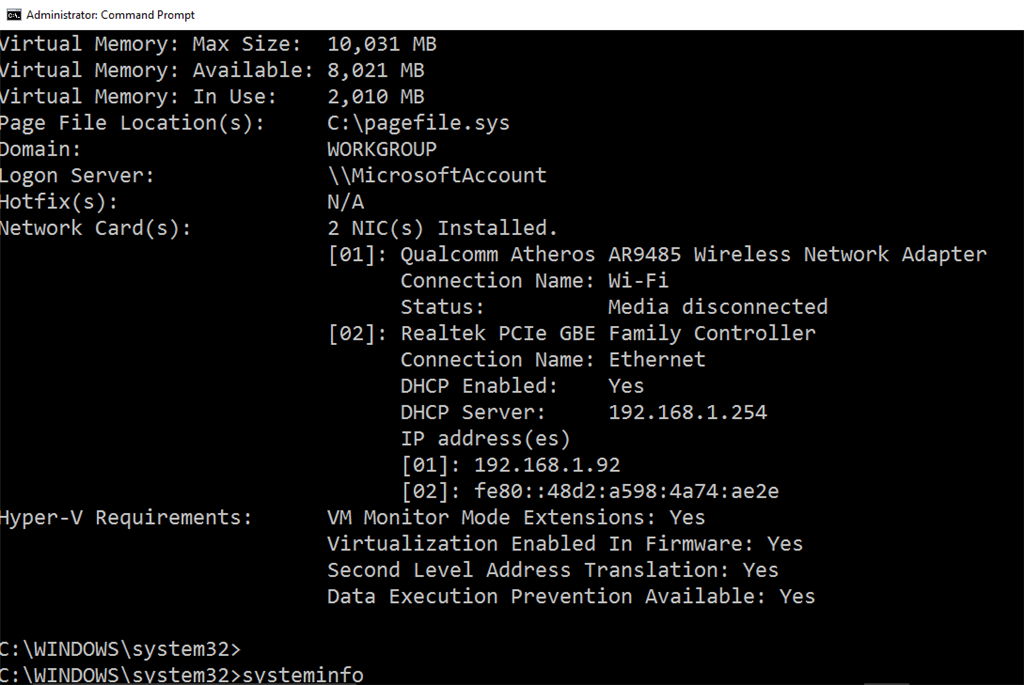Click the Hyper-V Requirements label
The image size is (1024, 685).
click(x=125, y=518)
